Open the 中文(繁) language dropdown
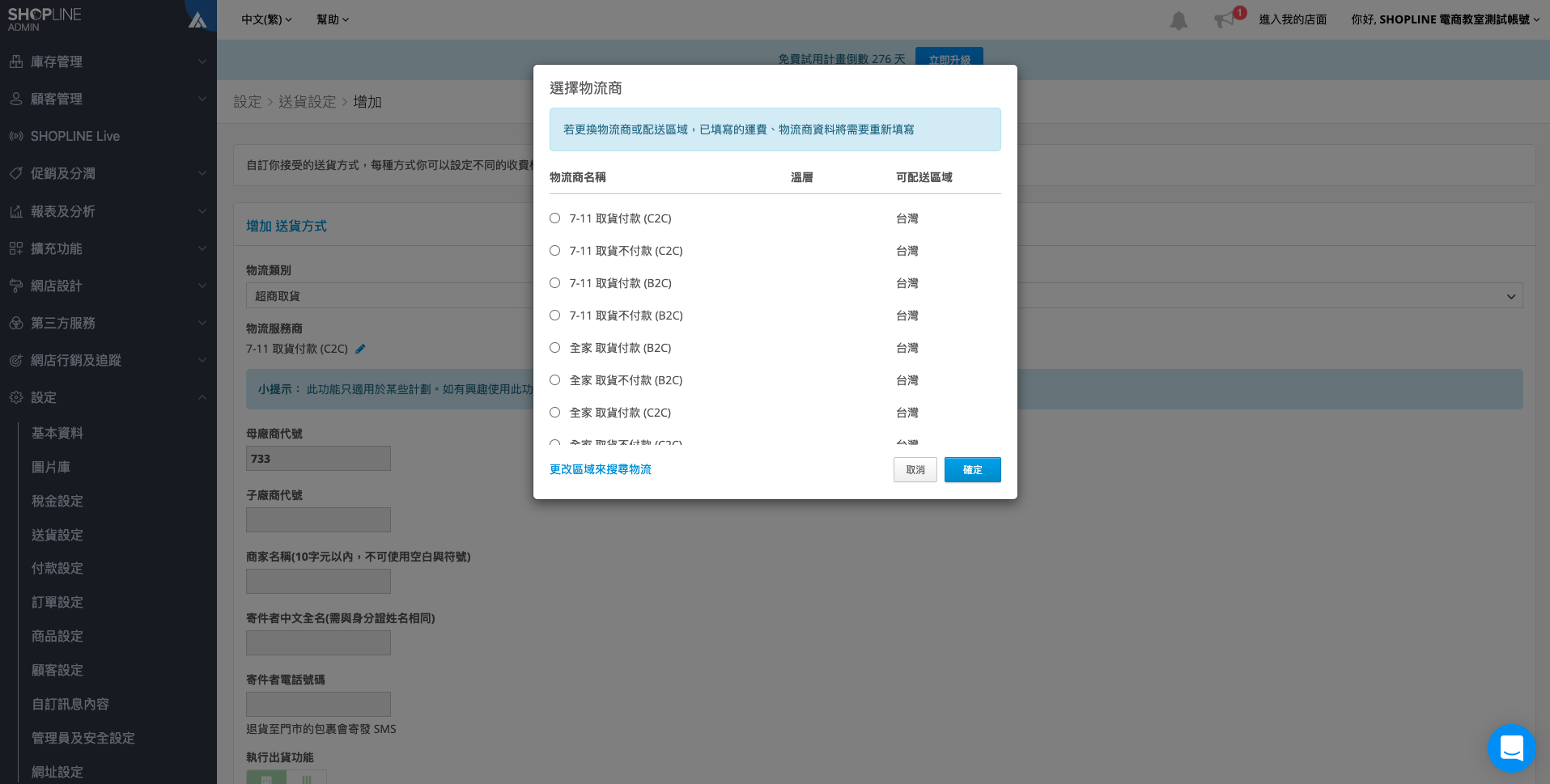The width and height of the screenshot is (1550, 784). click(x=266, y=19)
